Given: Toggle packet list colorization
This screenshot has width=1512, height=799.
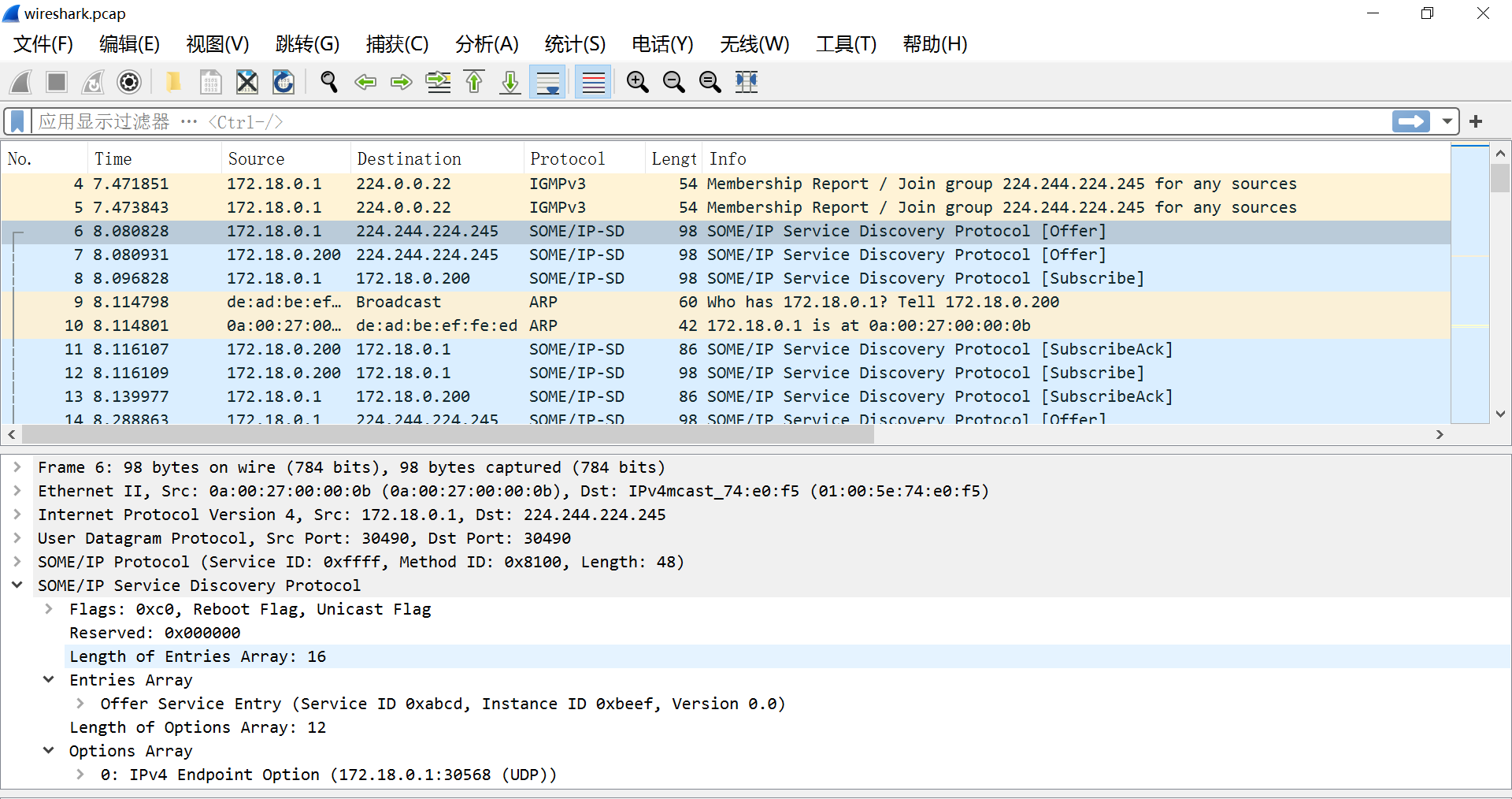Looking at the screenshot, I should 593,82.
